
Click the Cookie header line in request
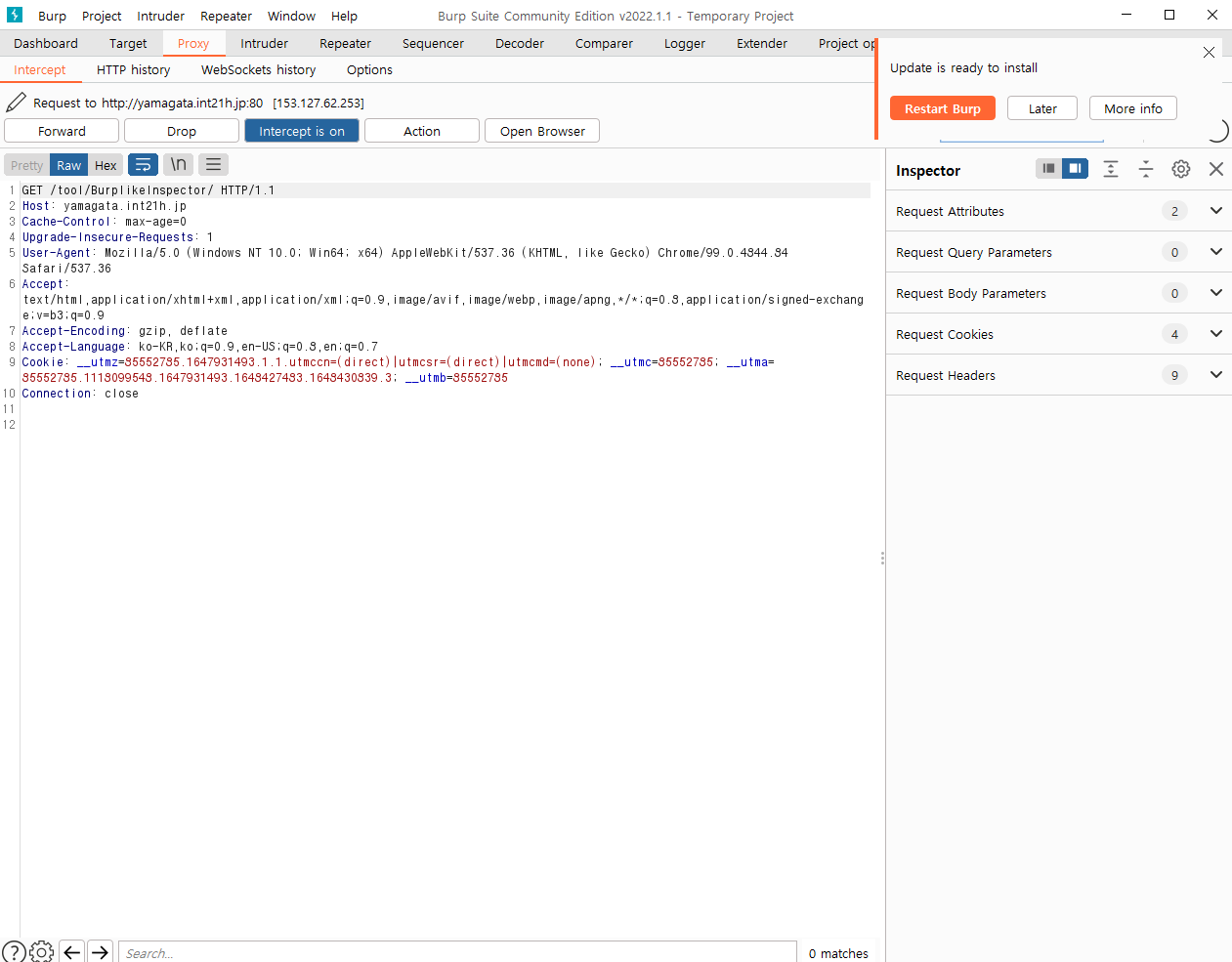(399, 370)
